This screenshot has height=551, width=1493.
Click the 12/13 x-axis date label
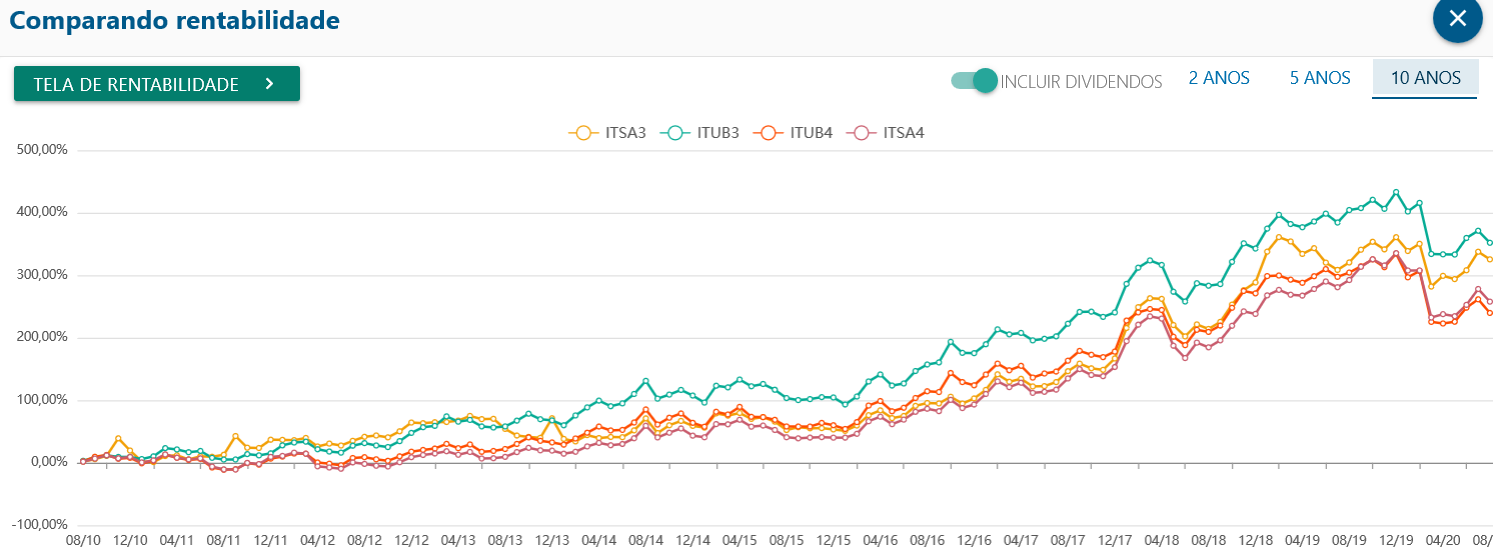click(x=553, y=540)
